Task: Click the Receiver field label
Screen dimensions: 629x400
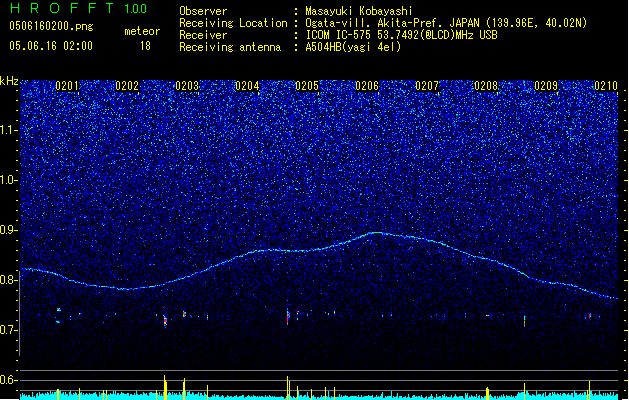Action: click(203, 35)
